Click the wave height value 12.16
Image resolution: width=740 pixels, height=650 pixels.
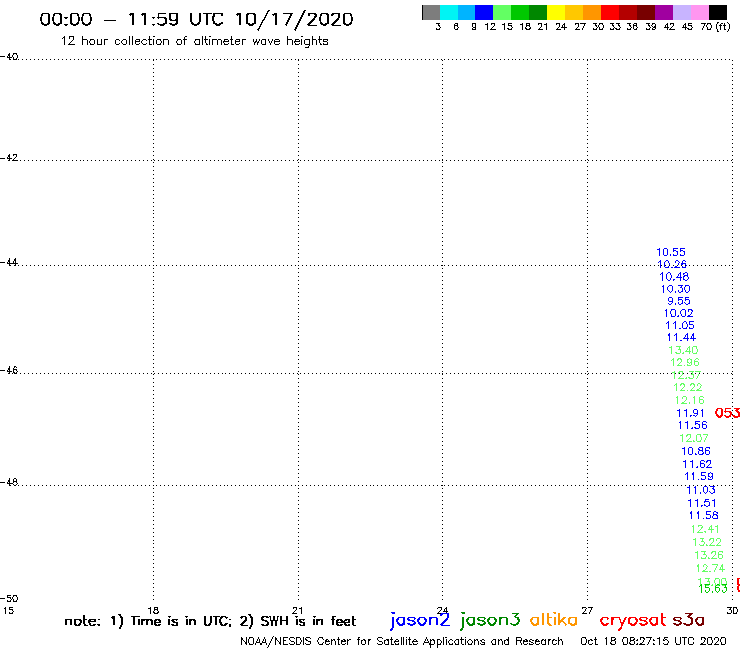click(690, 400)
